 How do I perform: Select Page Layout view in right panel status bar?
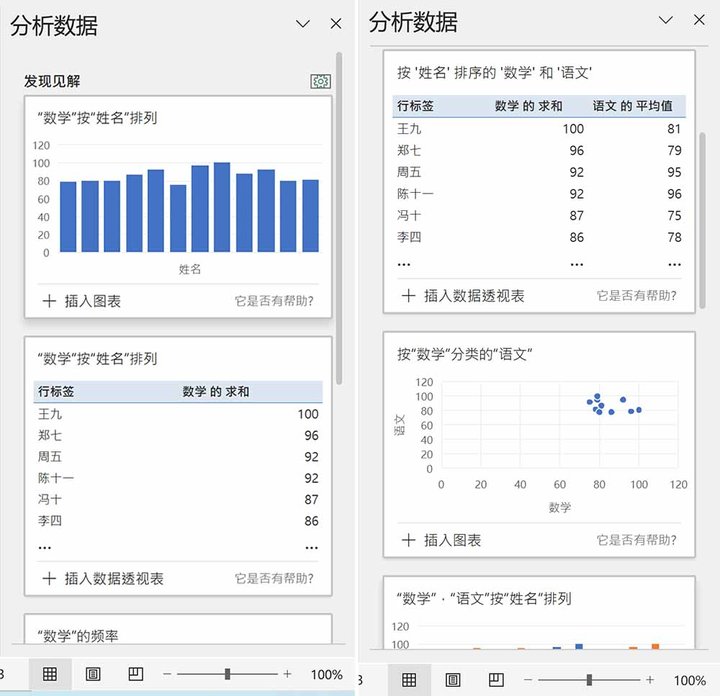pos(453,680)
